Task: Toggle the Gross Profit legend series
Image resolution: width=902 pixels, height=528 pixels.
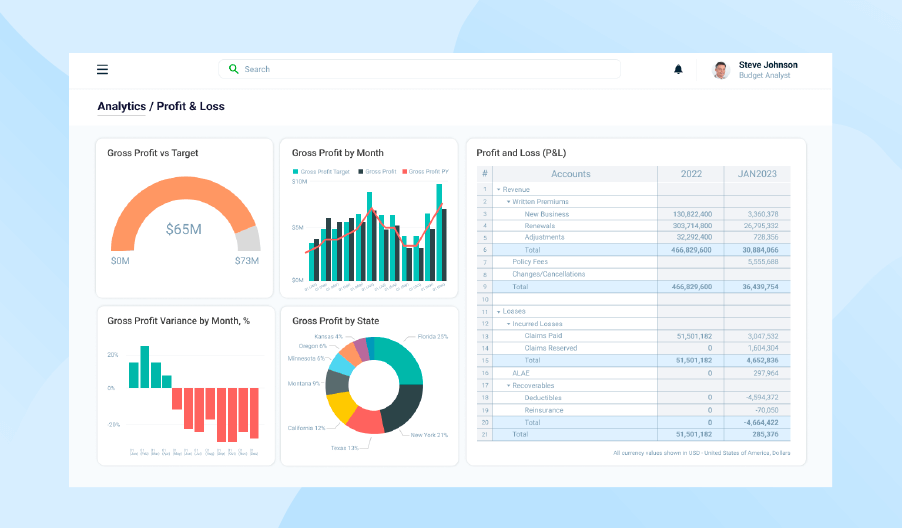Action: click(x=378, y=172)
